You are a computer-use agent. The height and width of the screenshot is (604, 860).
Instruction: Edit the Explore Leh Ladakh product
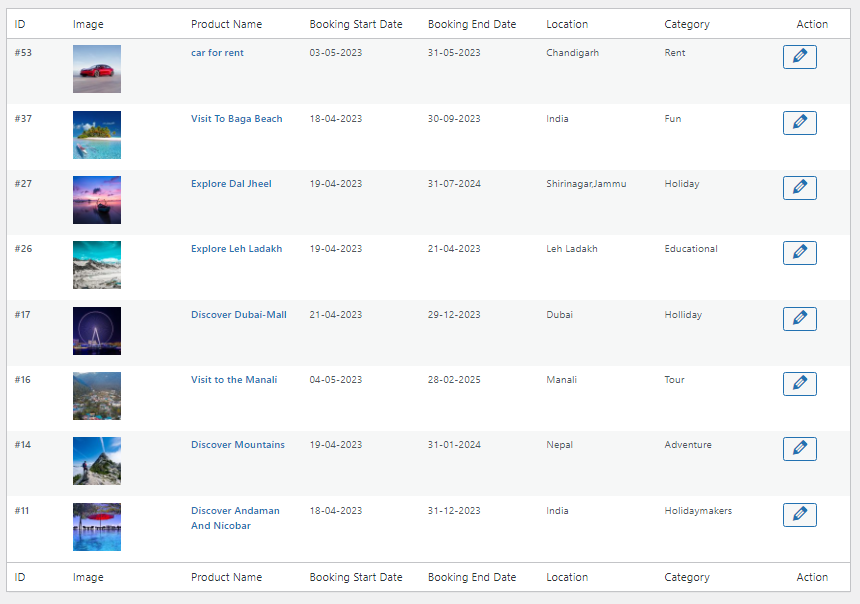pos(799,253)
